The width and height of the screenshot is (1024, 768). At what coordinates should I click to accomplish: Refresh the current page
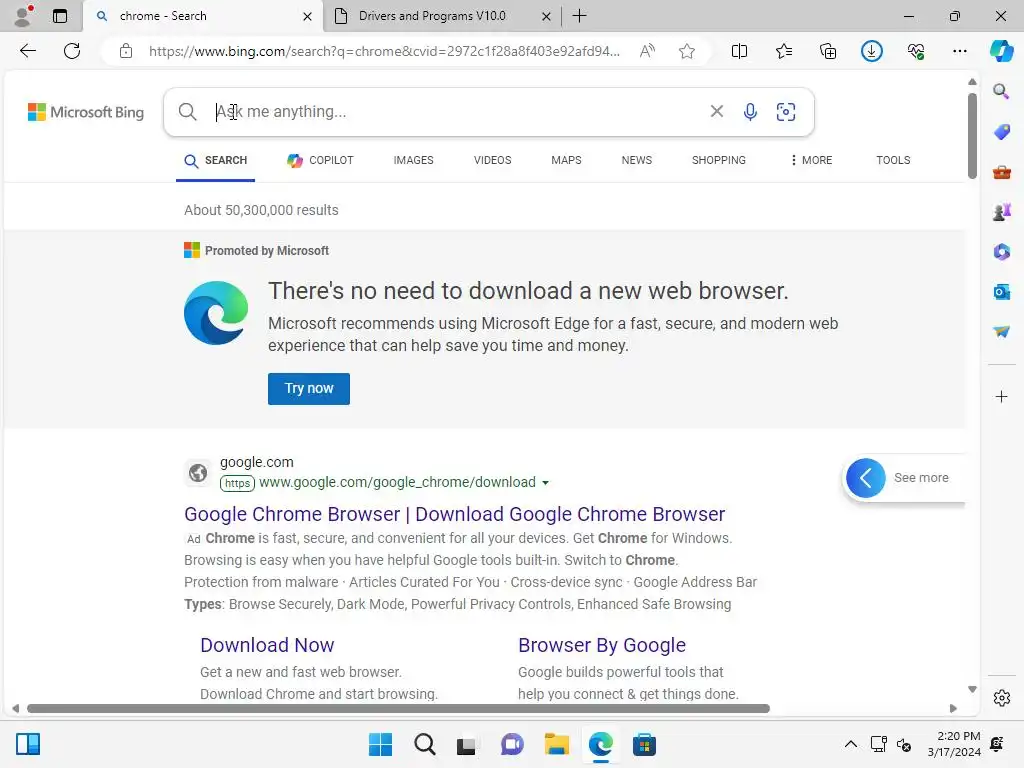click(x=72, y=51)
